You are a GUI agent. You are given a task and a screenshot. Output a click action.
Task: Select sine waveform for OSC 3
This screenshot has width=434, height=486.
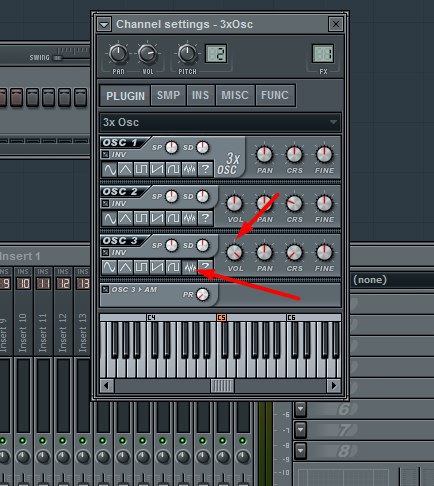coord(109,267)
